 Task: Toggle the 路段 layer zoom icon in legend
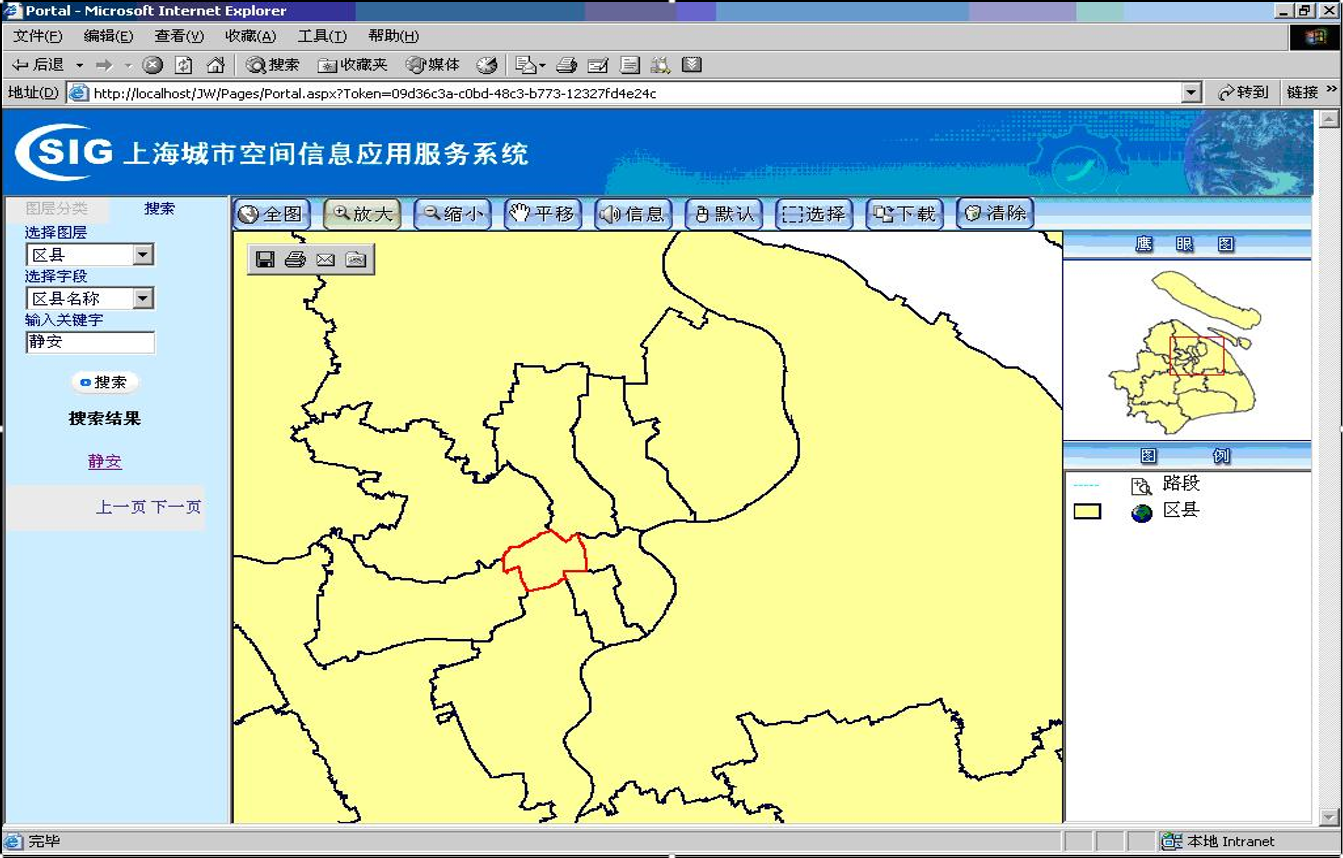1141,486
